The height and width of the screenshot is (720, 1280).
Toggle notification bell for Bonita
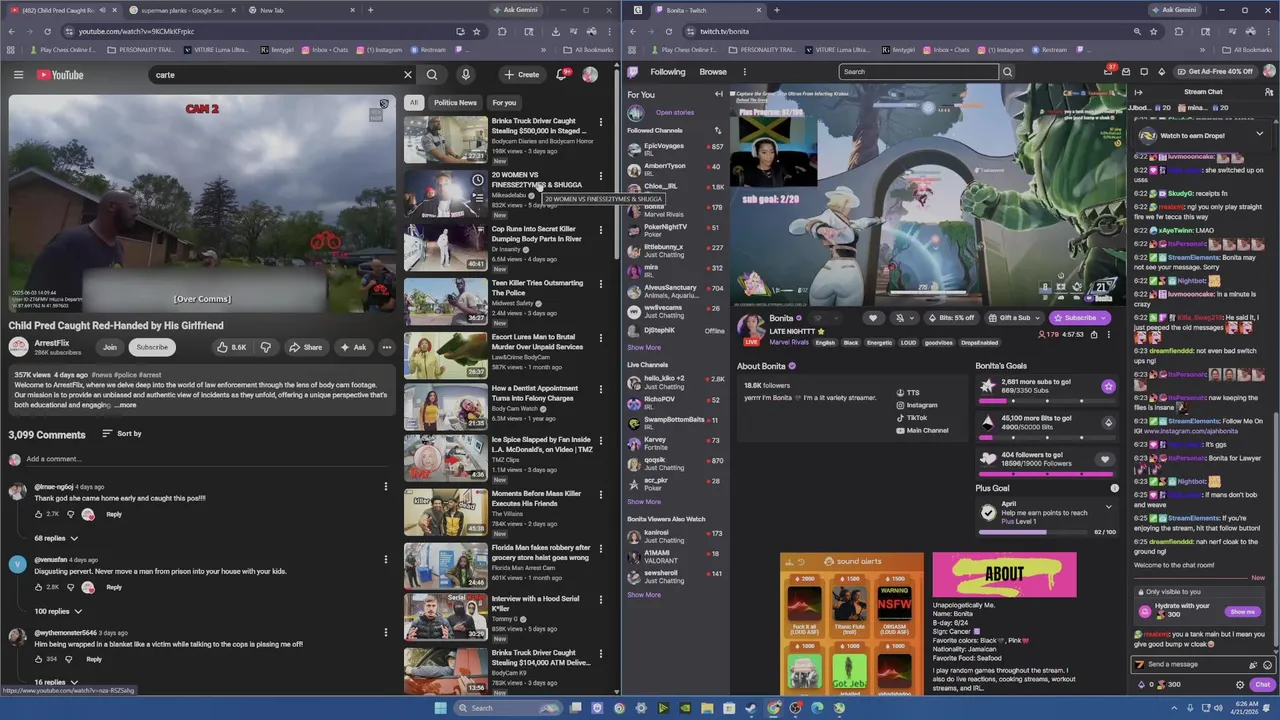[x=903, y=318]
